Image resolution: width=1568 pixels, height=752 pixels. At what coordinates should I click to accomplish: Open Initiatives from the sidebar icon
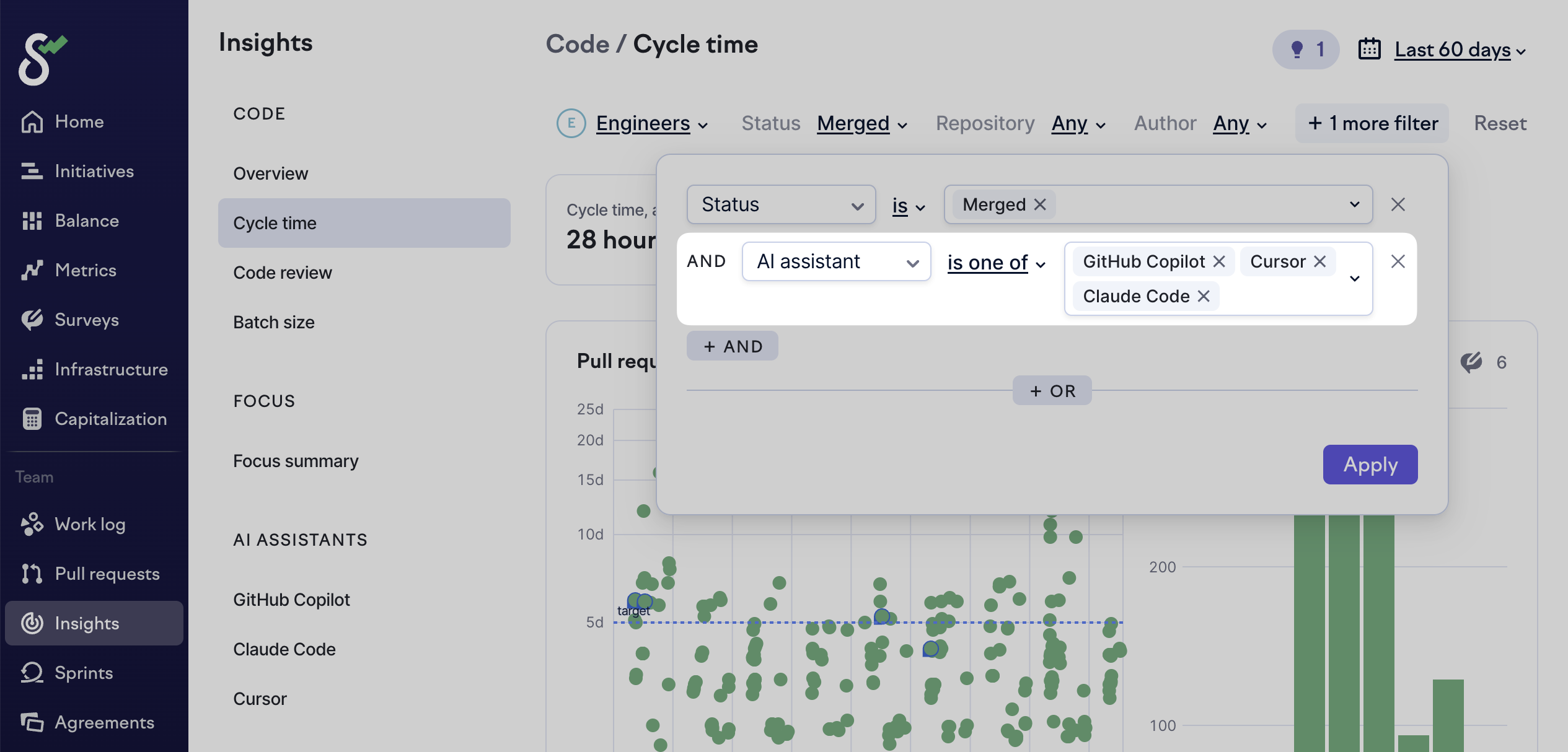(x=32, y=172)
